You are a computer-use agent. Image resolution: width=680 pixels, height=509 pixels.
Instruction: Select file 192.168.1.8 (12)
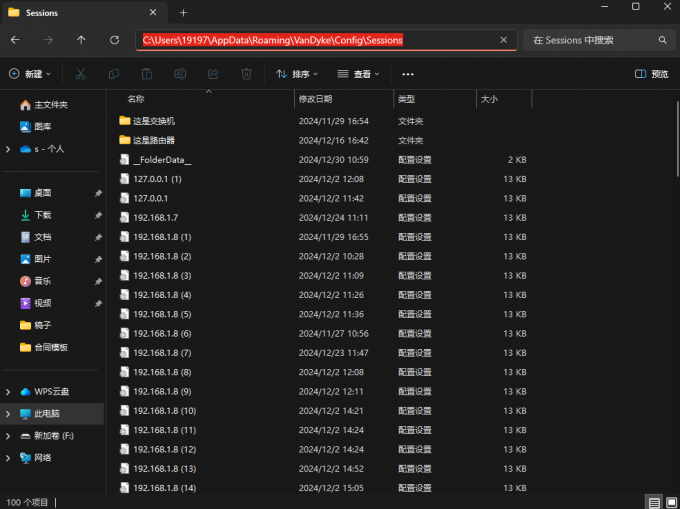pyautogui.click(x=165, y=449)
